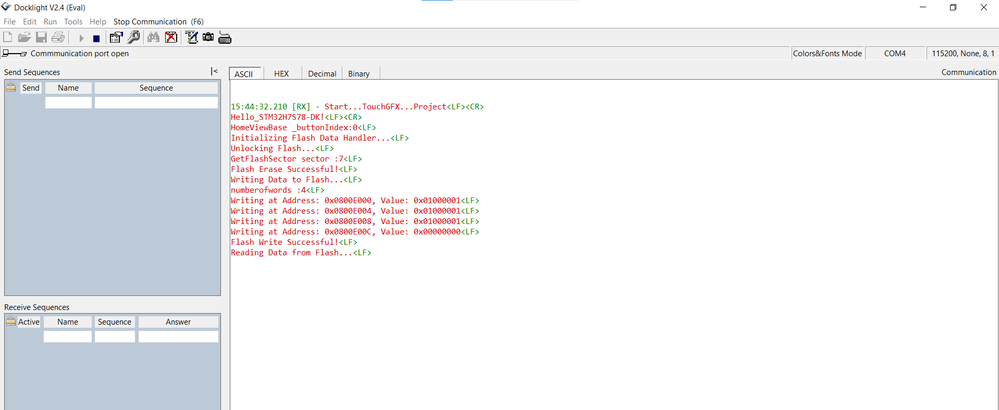Click empty Sequence cell in Receive Sequences
Image resolution: width=999 pixels, height=410 pixels.
point(115,336)
